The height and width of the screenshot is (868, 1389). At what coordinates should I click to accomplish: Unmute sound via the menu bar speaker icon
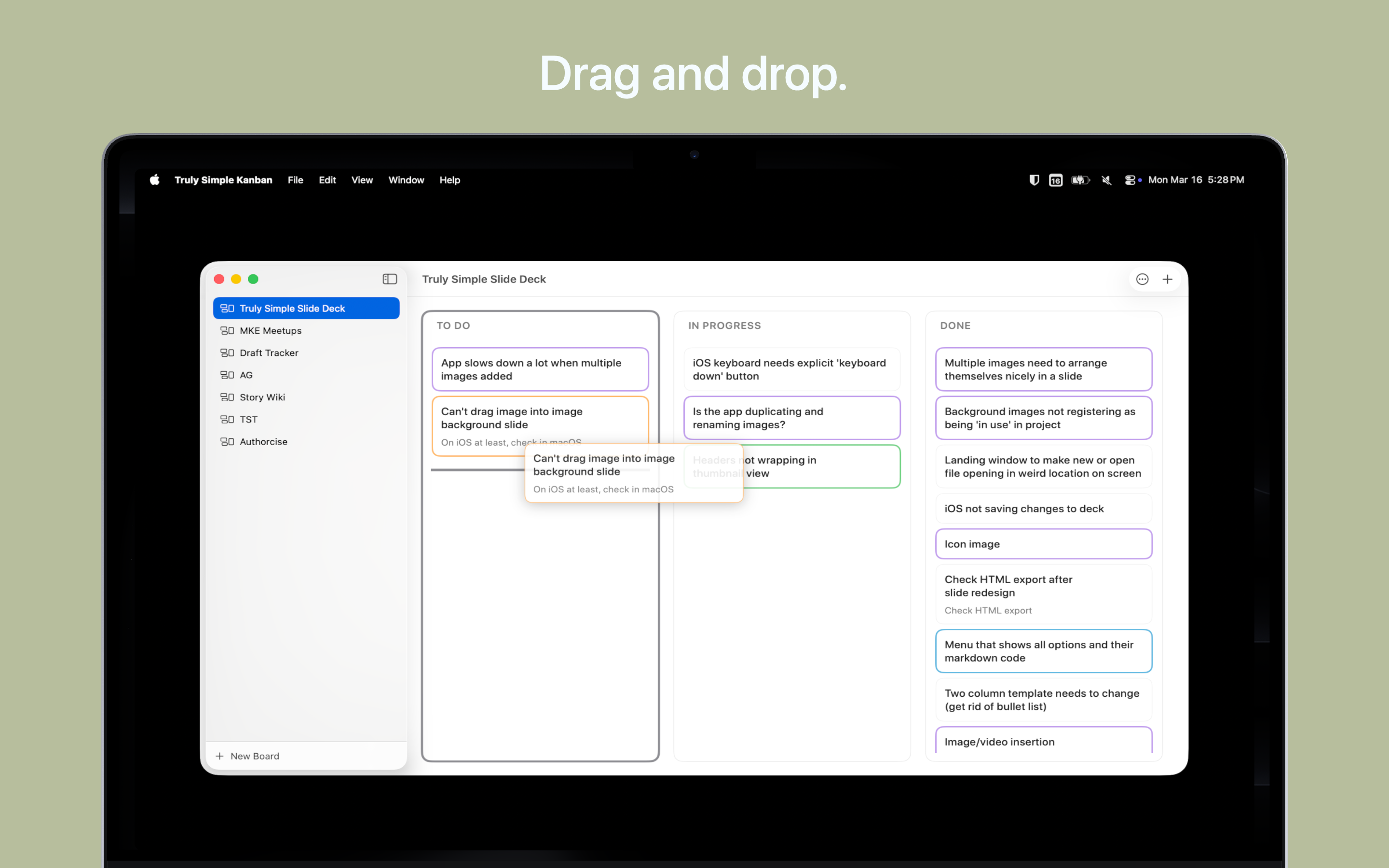coord(1106,180)
